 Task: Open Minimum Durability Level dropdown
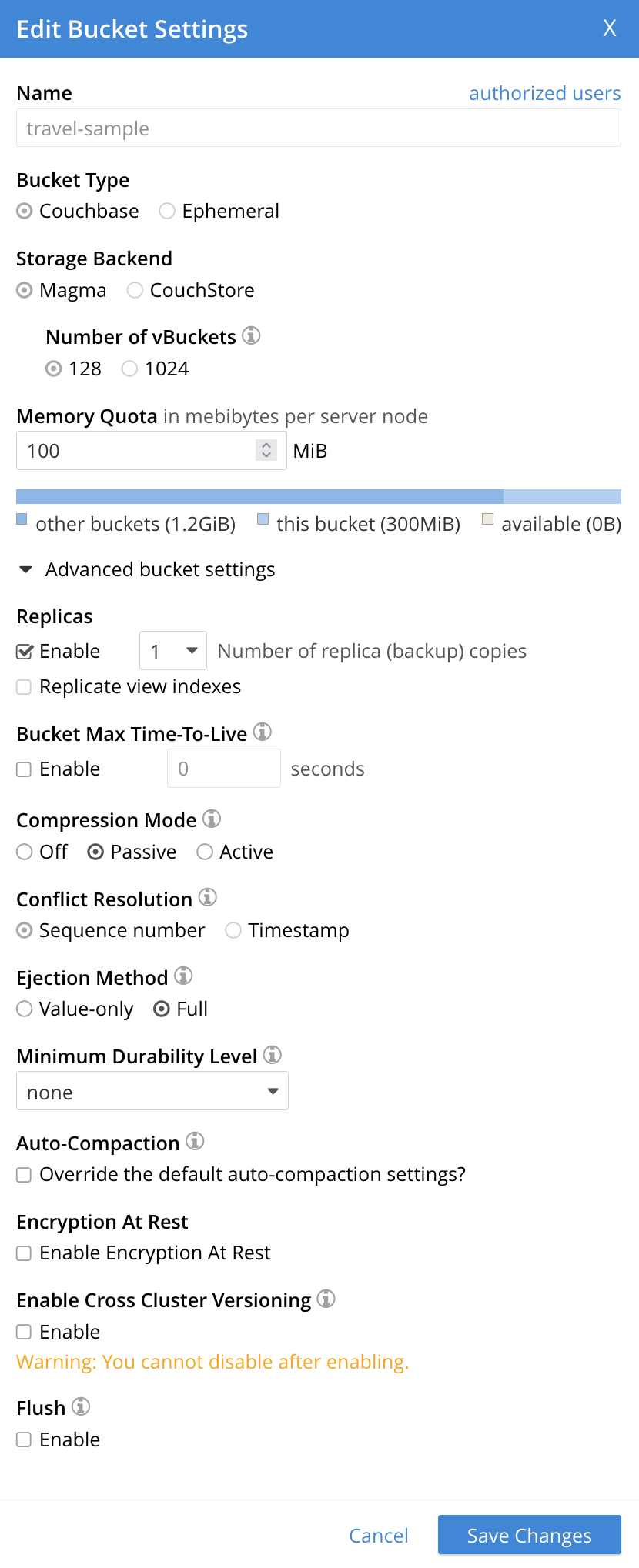pos(152,1091)
